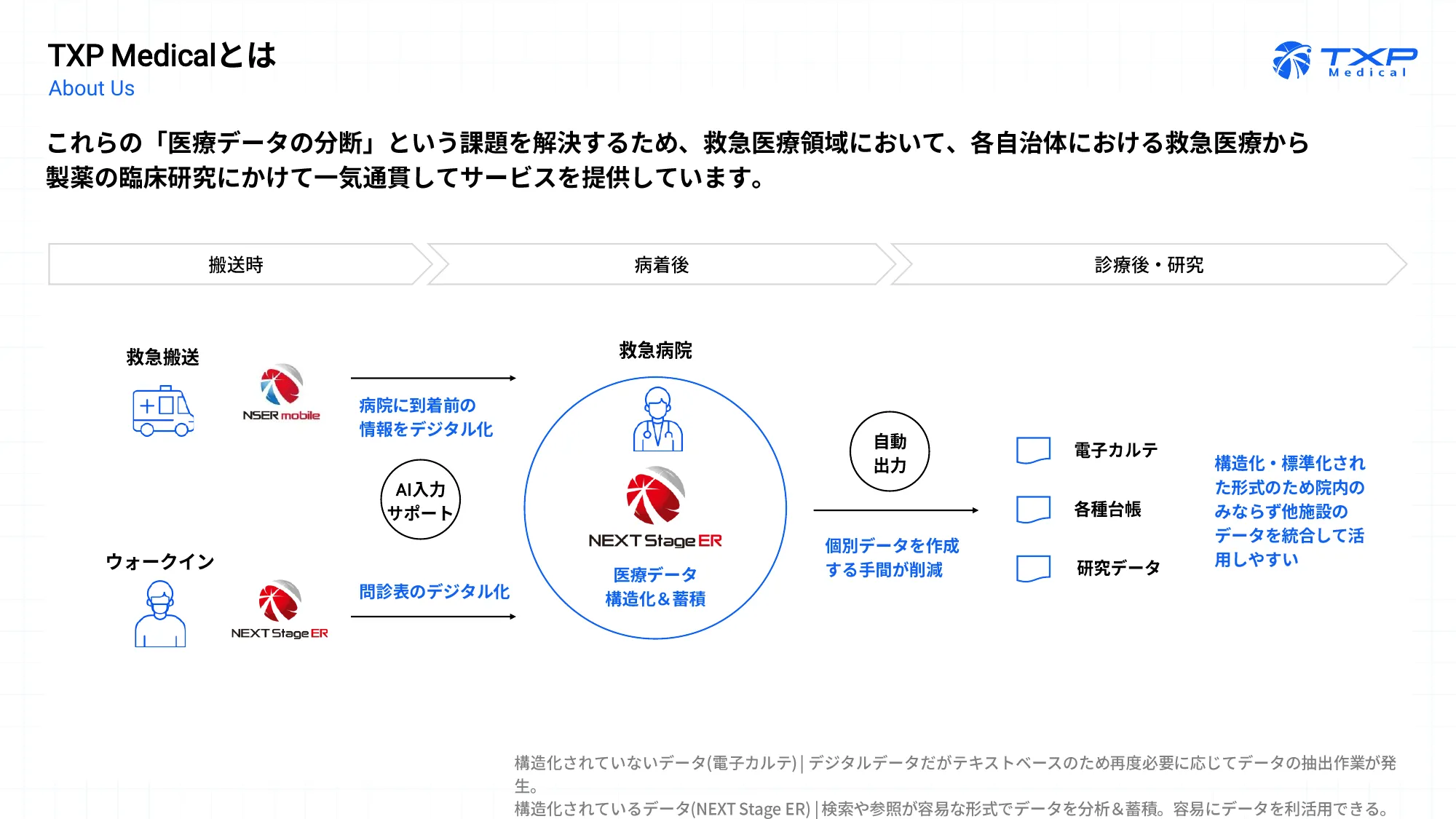Click the document icon beside 研究データ
1456x819 pixels.
click(x=1033, y=568)
